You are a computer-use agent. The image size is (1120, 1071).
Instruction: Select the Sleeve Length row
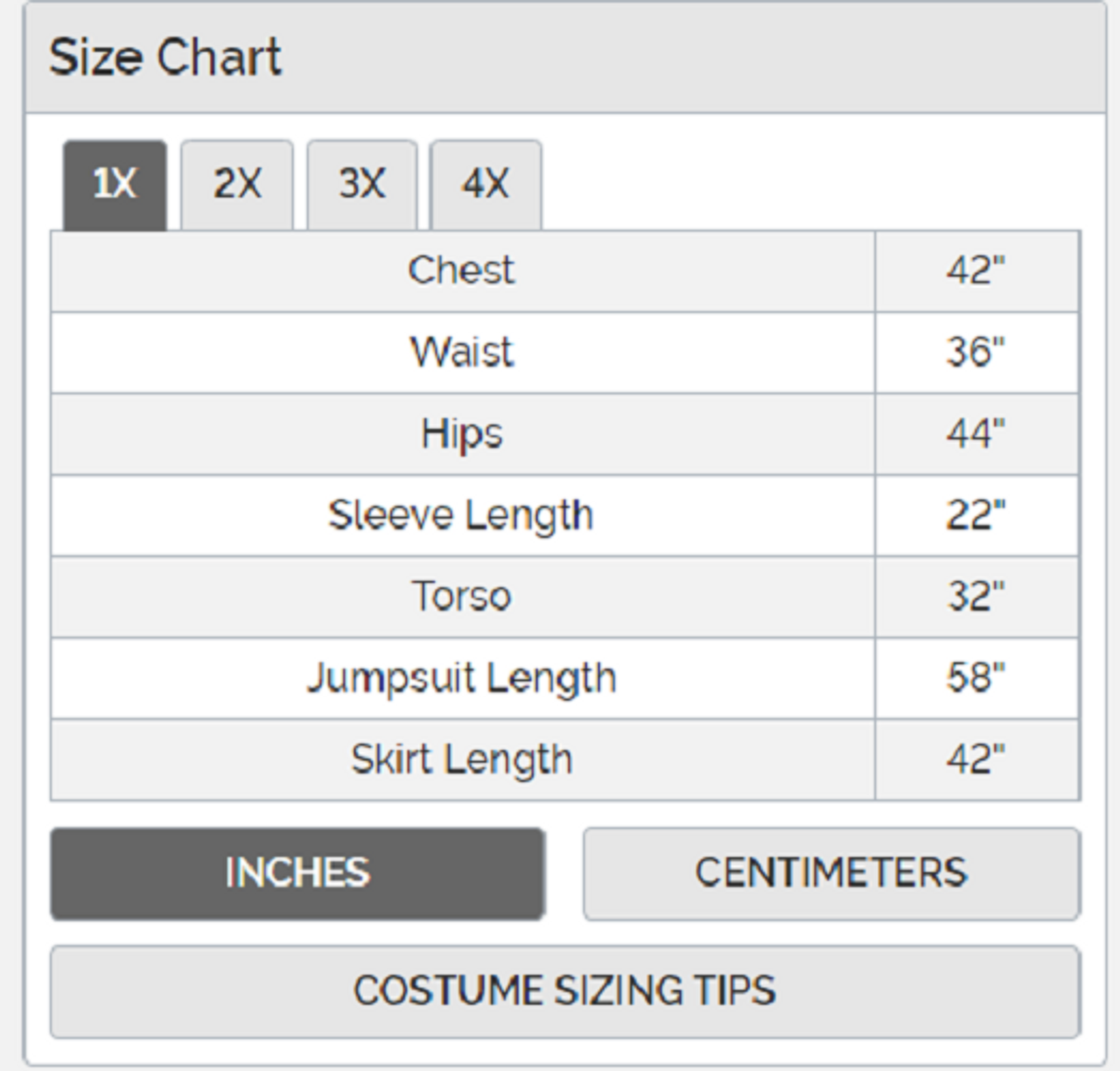[461, 515]
